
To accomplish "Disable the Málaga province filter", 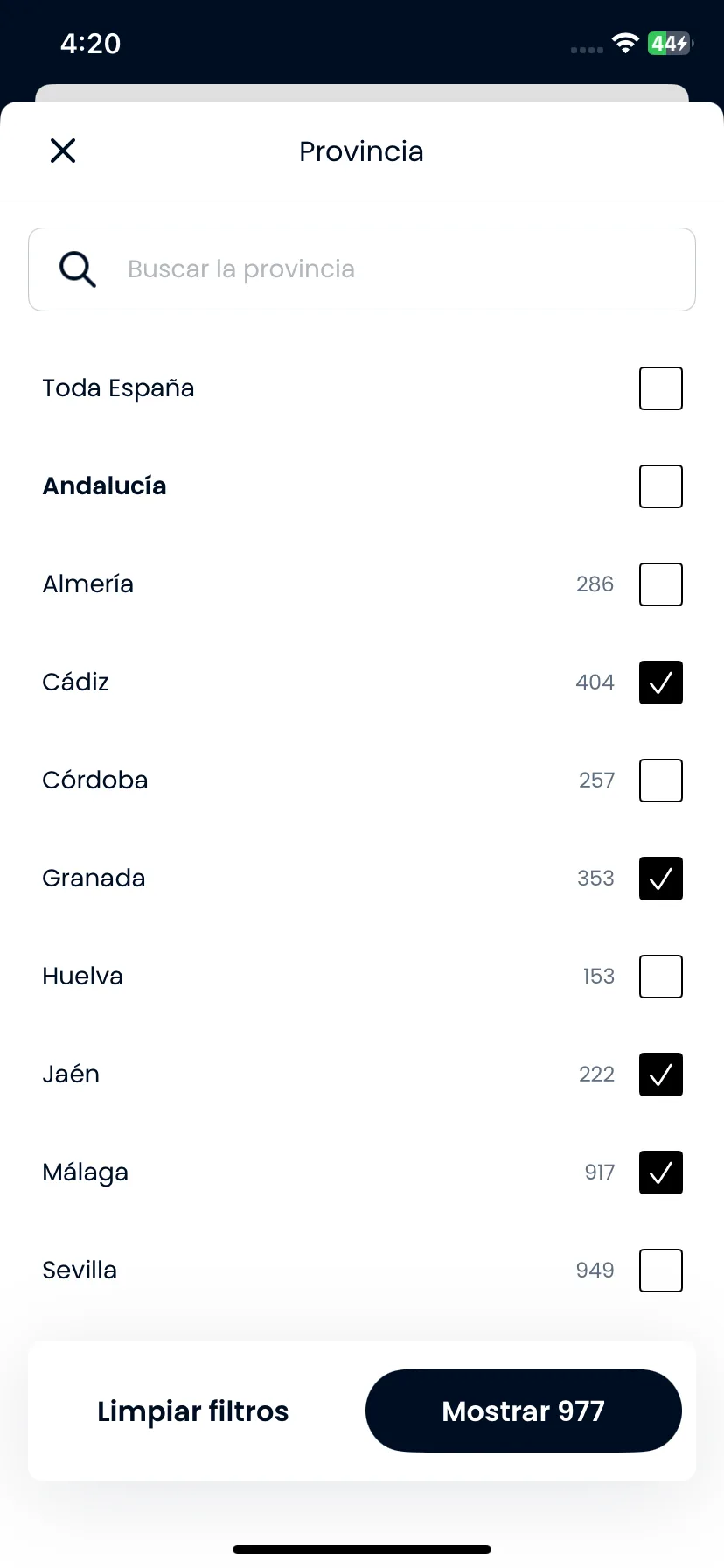I will (x=661, y=1172).
